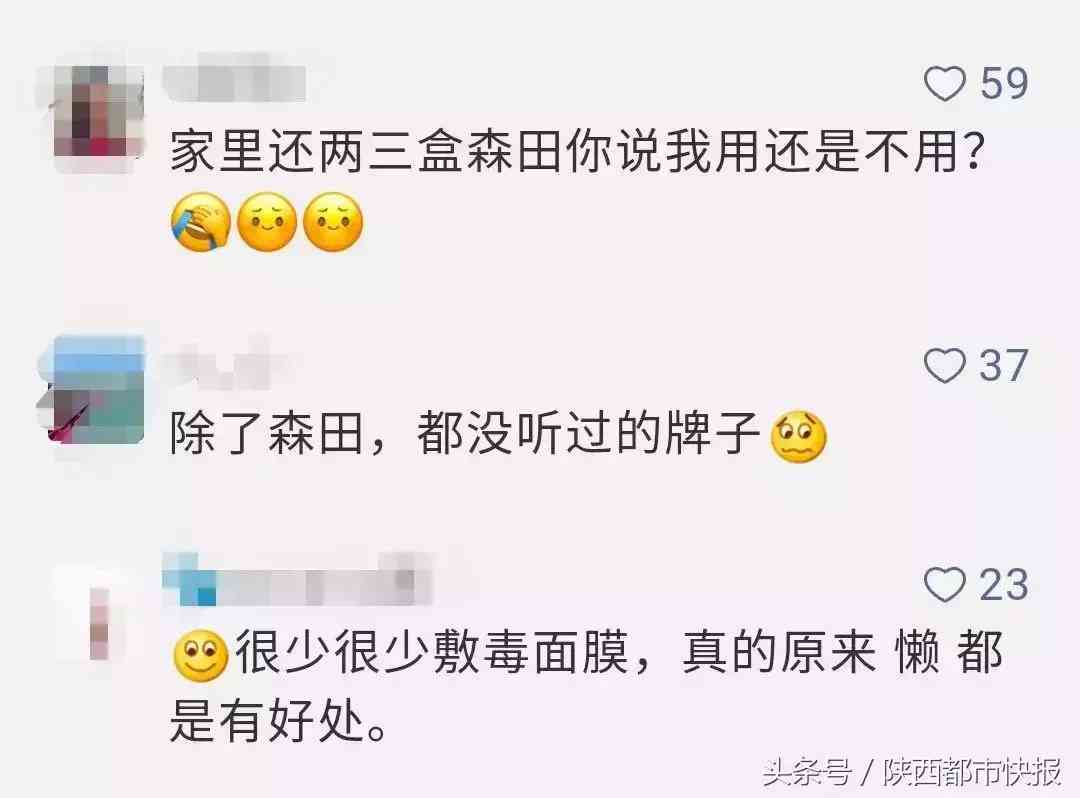Screen dimensions: 1080x798
Task: Select the third commenter's blurred username
Action: click(298, 580)
